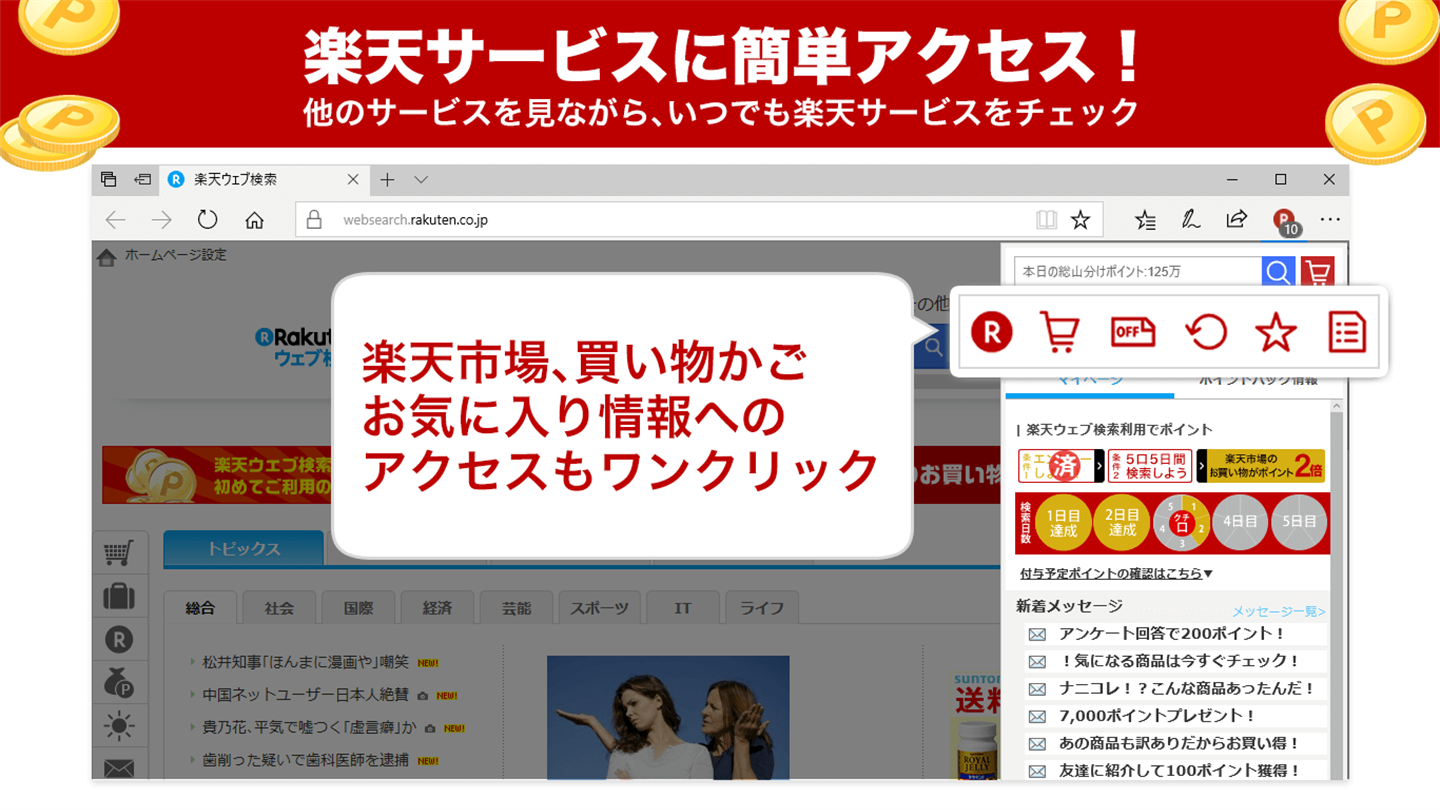Select the 社会 news tab

click(x=280, y=608)
